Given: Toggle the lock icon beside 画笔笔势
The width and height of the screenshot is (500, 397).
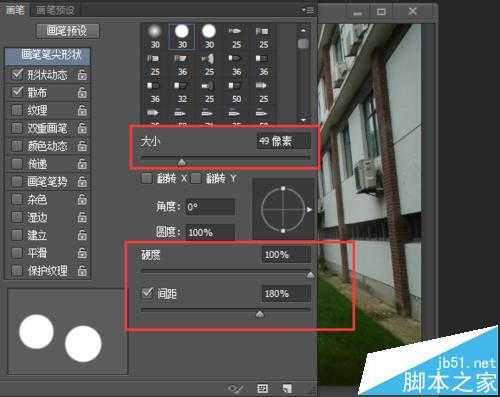Looking at the screenshot, I should [82, 182].
